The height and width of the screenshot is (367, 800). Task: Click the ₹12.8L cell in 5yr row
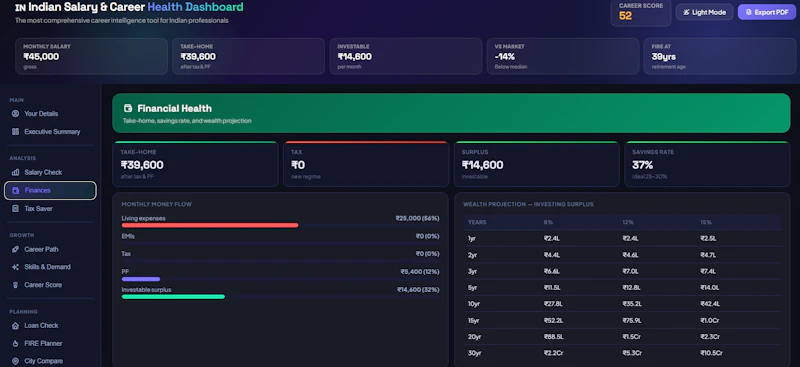[x=632, y=288]
